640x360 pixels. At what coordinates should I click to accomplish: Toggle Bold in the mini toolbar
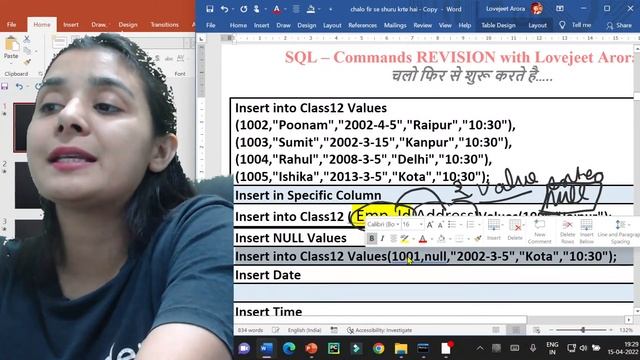[371, 238]
